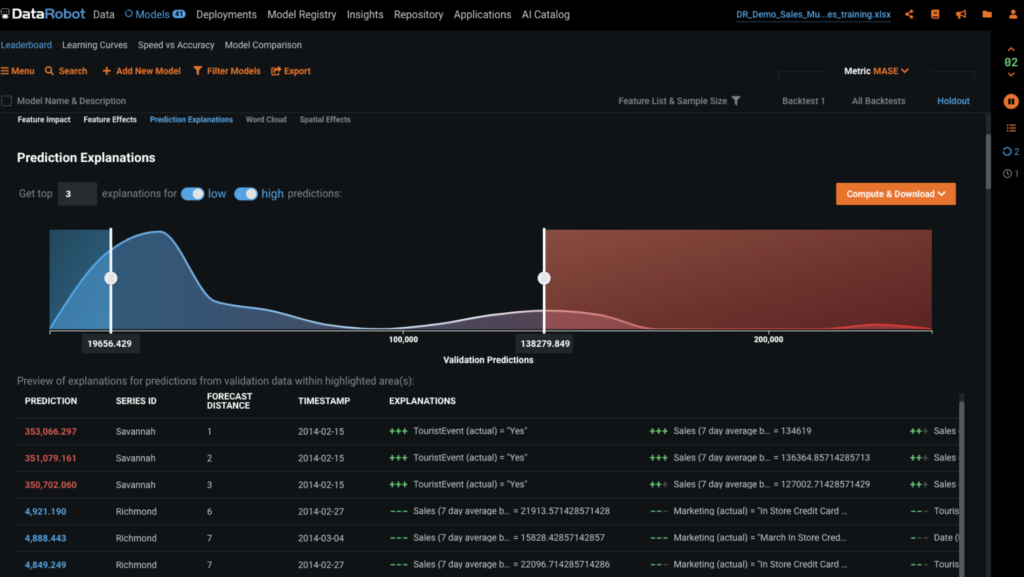
Task: Open the projects folder icon
Action: point(987,14)
